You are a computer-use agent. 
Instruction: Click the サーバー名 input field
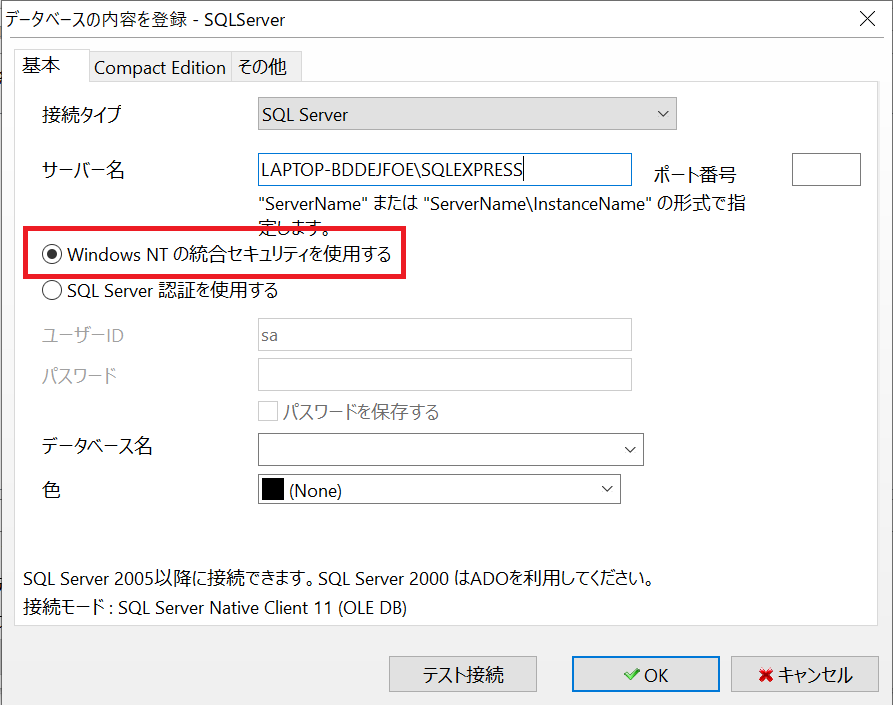pos(445,169)
